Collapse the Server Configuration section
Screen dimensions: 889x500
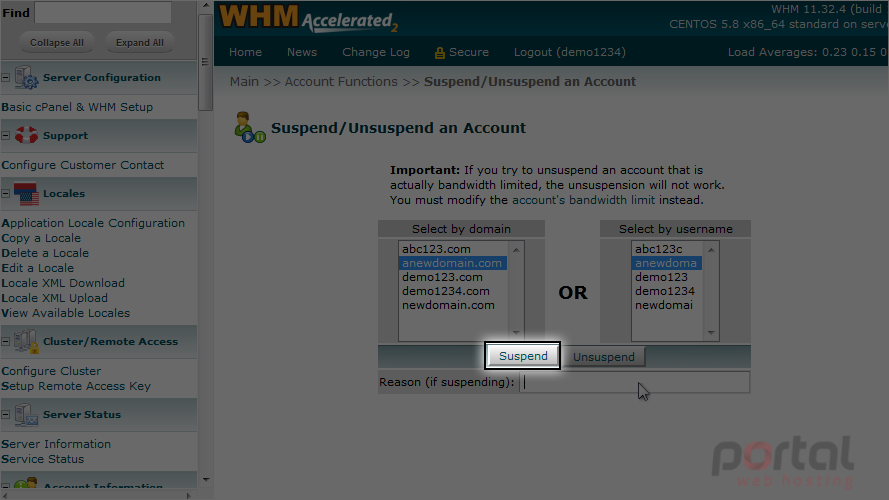[6, 78]
